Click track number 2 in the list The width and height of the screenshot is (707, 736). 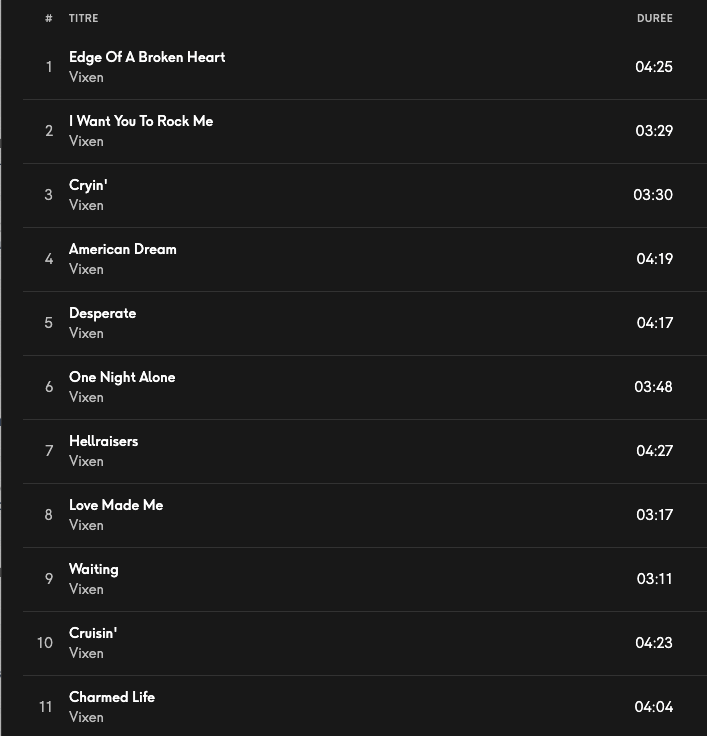point(48,131)
